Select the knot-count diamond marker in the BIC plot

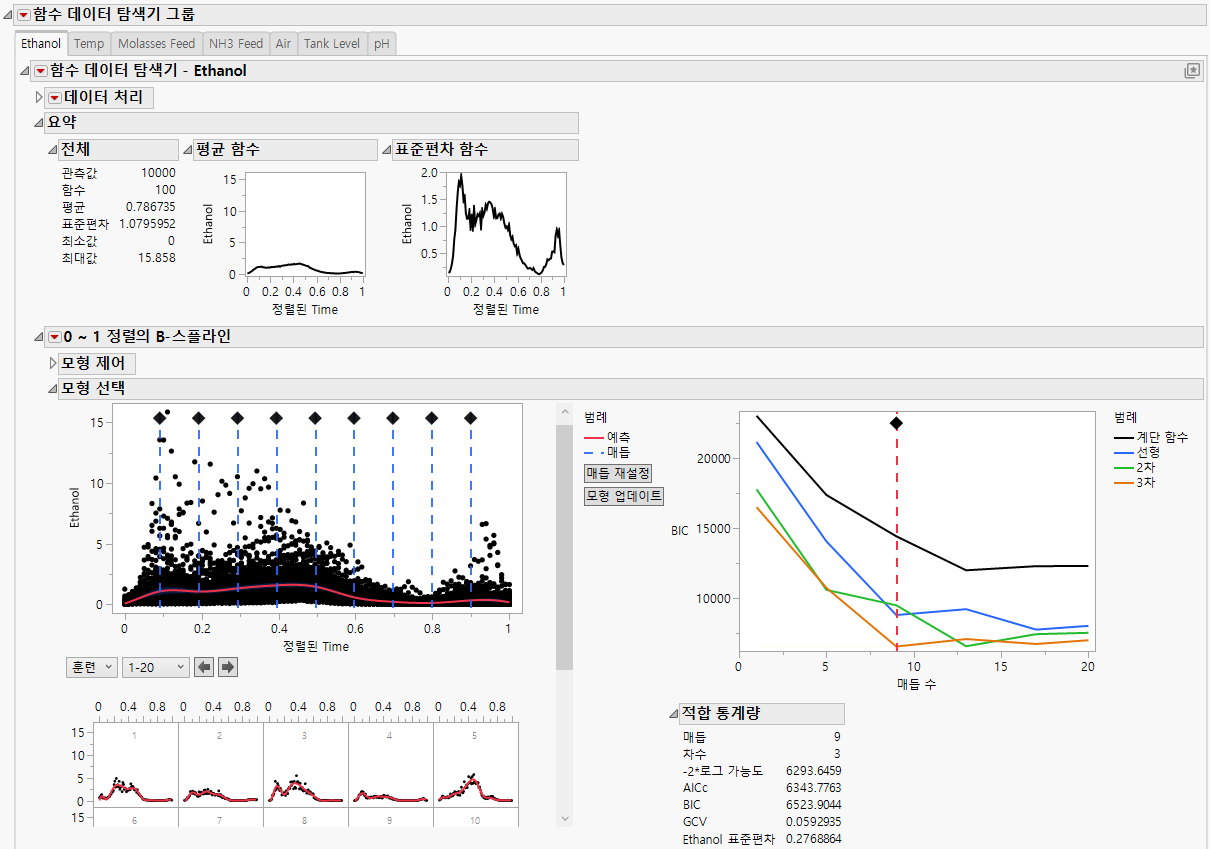click(x=897, y=422)
